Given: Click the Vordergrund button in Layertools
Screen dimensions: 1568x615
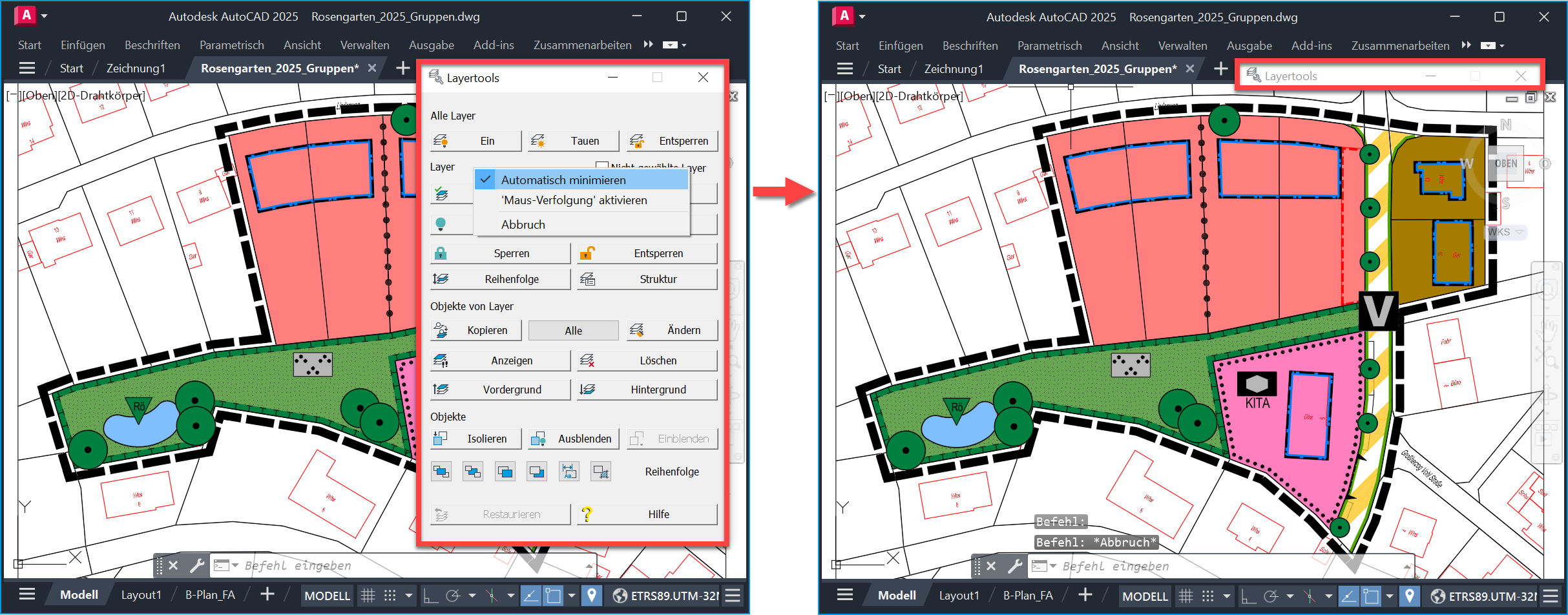Looking at the screenshot, I should pos(500,390).
